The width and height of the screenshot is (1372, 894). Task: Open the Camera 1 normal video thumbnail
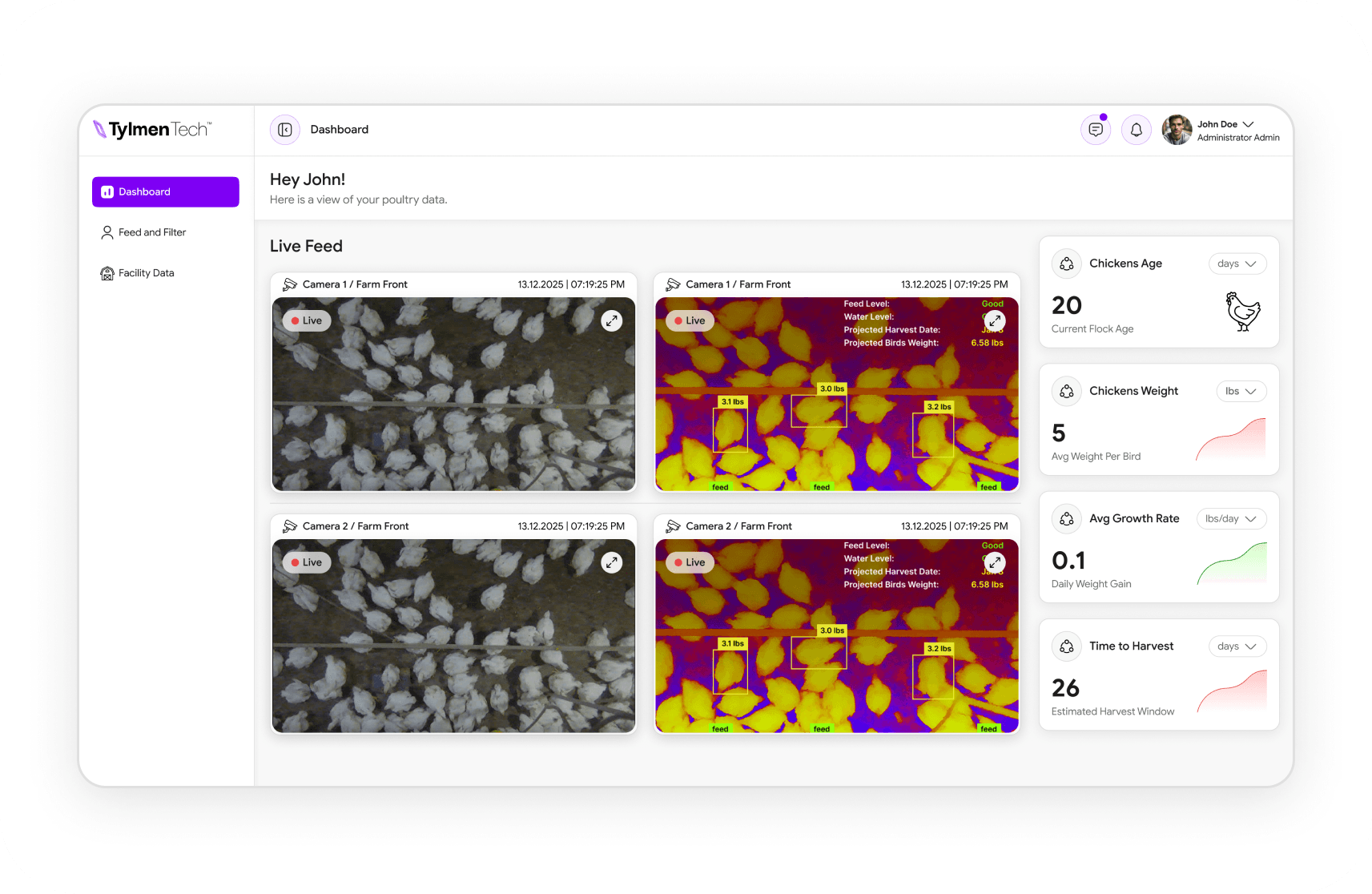click(x=453, y=394)
